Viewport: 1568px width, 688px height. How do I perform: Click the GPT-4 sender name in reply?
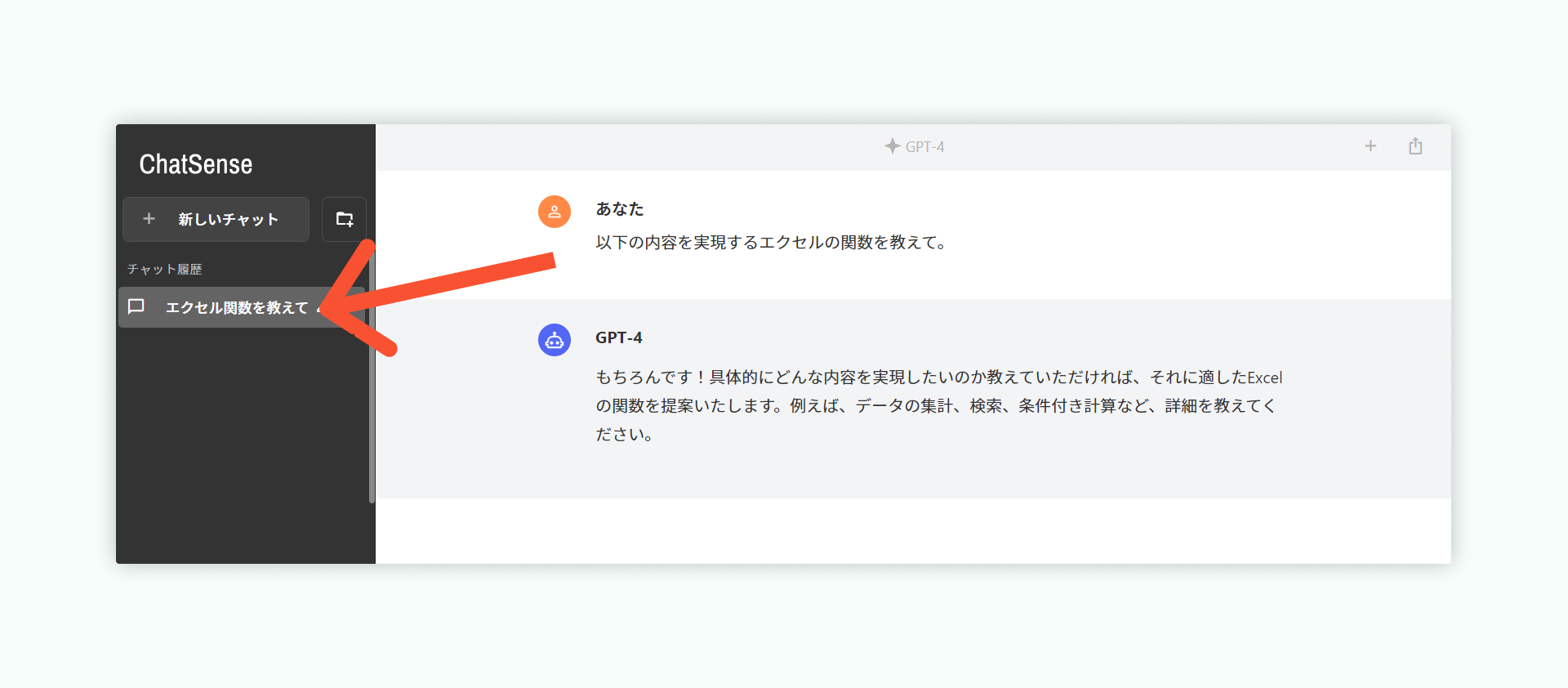pyautogui.click(x=619, y=337)
